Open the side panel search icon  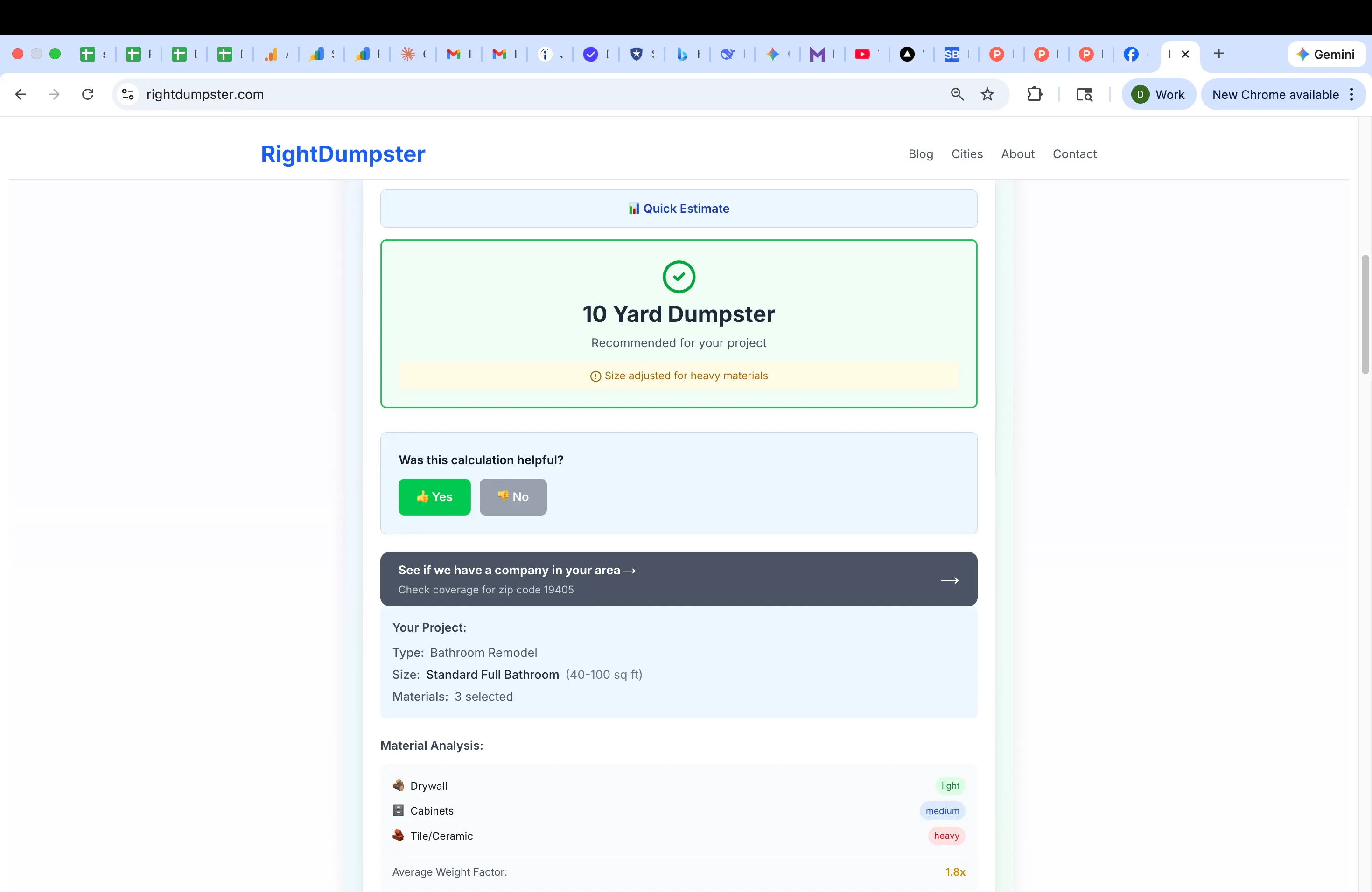pos(1085,95)
